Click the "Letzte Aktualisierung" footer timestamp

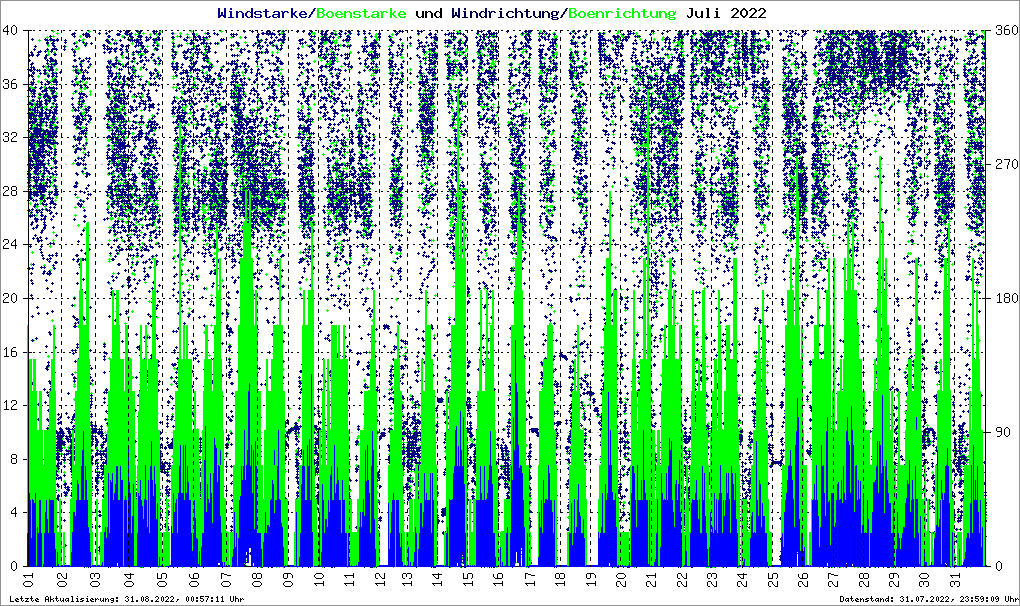(125, 599)
